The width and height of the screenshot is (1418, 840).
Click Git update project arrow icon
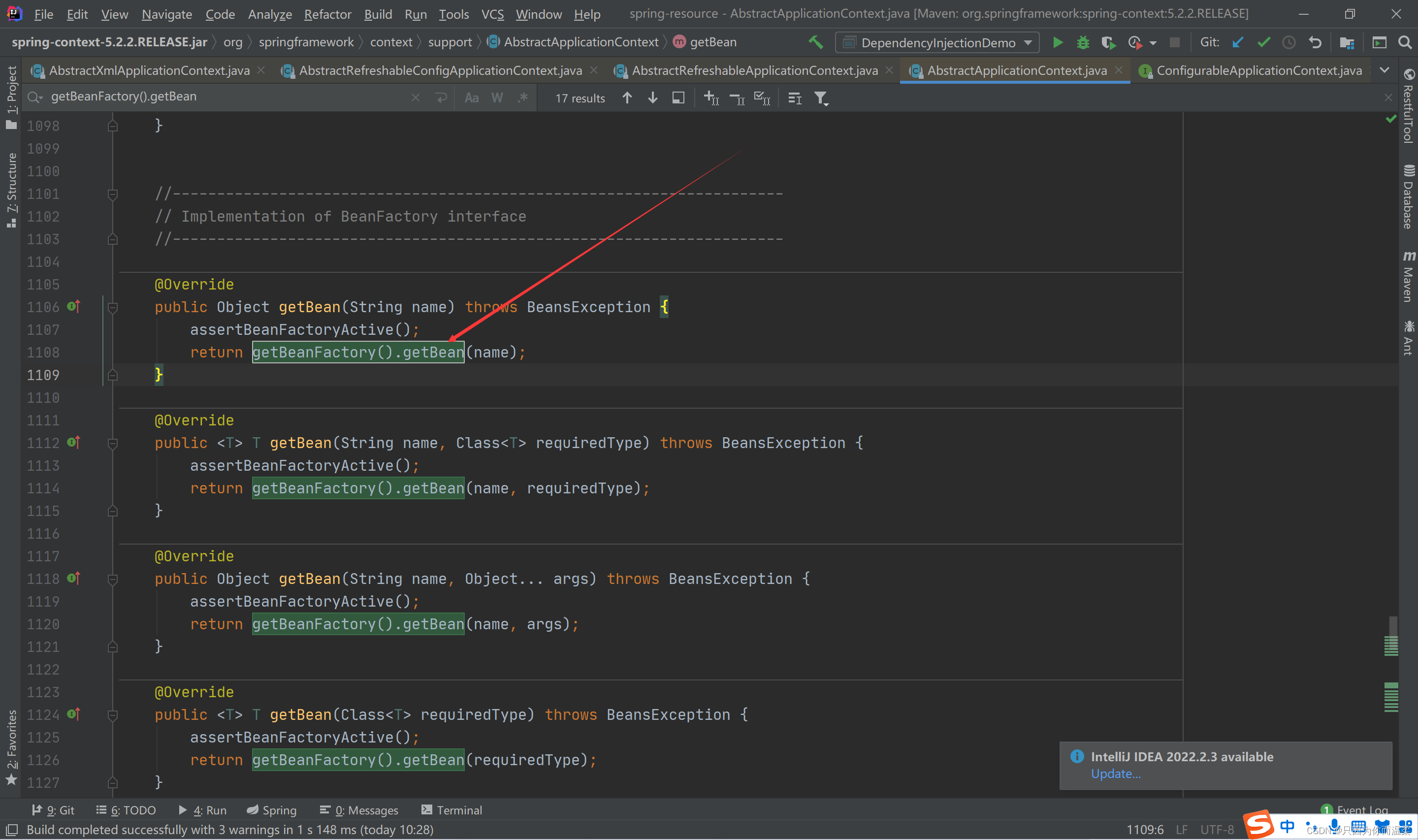click(1237, 42)
